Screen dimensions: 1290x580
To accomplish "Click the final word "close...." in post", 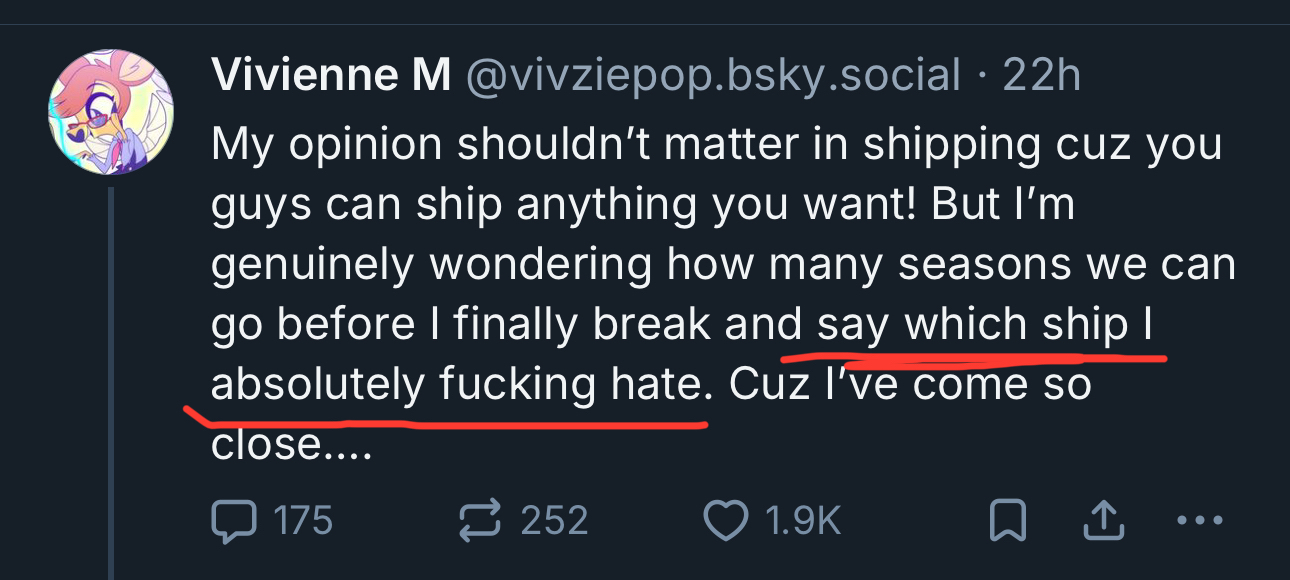I will point(291,444).
